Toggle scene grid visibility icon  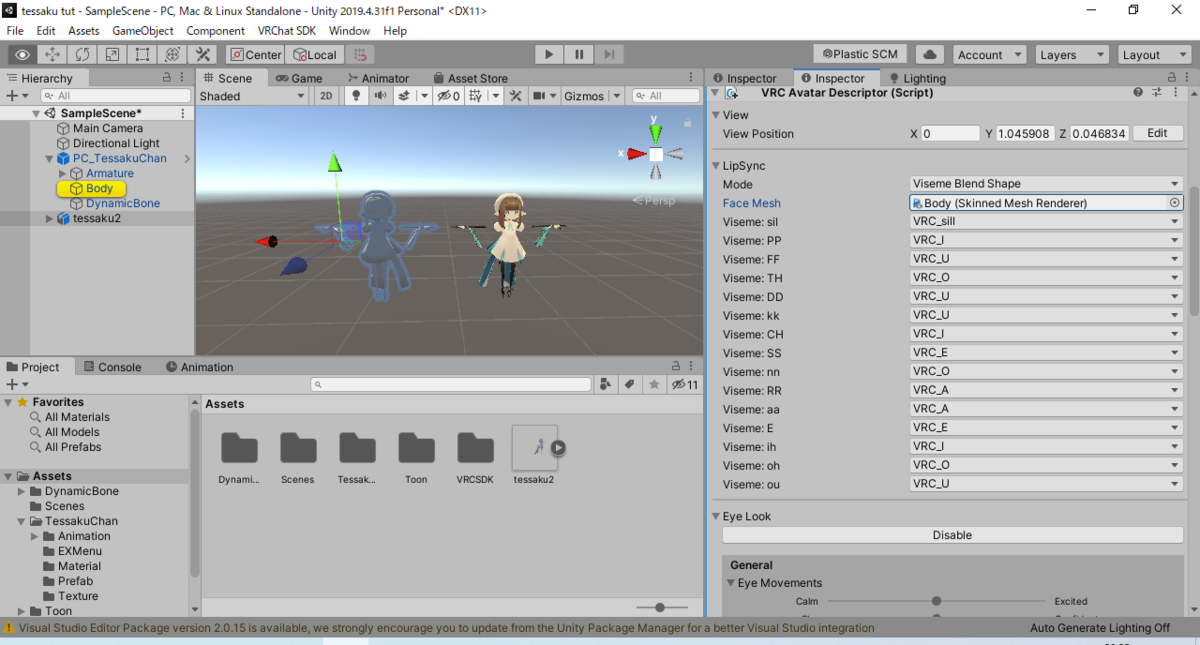474,96
